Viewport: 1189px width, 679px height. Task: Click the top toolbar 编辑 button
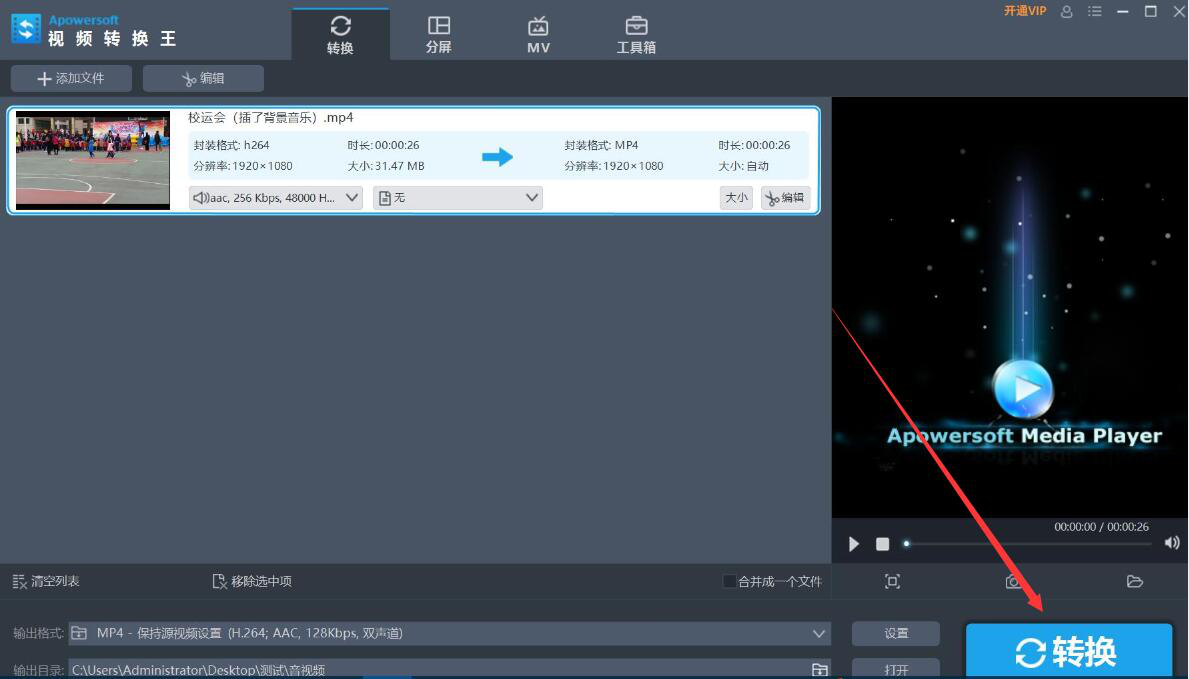tap(203, 78)
